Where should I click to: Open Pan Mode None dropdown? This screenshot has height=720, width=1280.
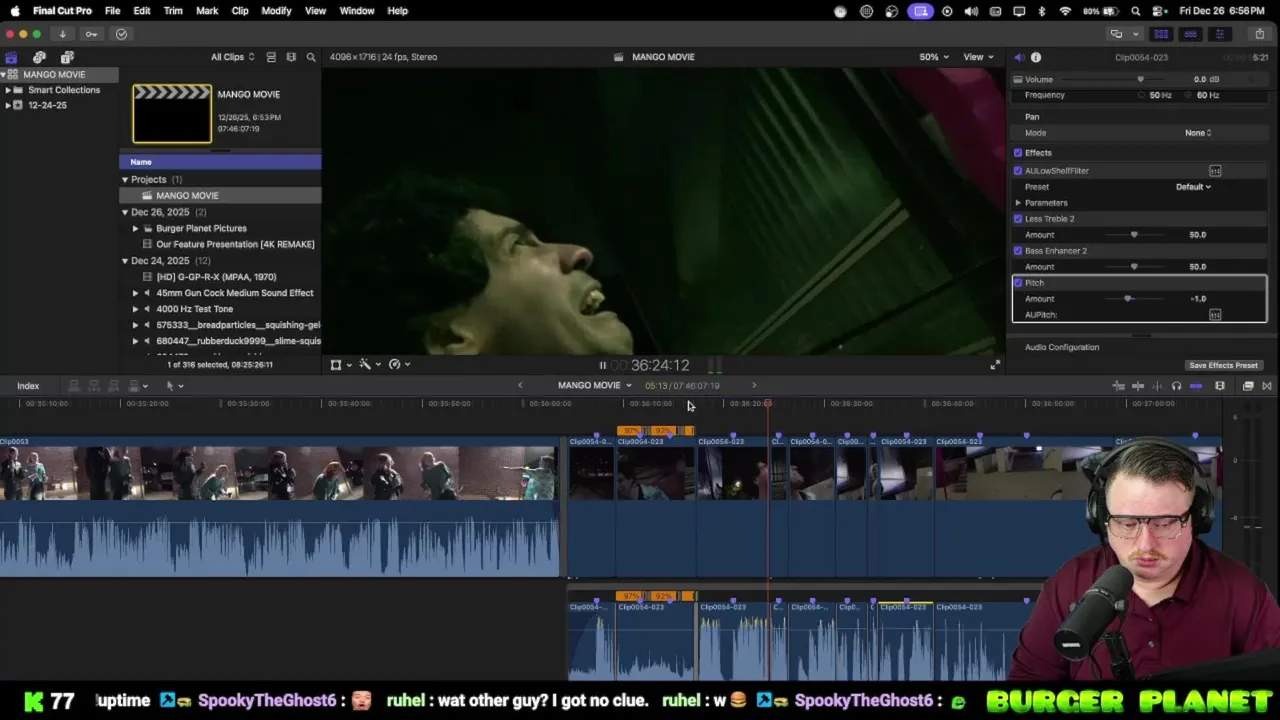click(1198, 133)
